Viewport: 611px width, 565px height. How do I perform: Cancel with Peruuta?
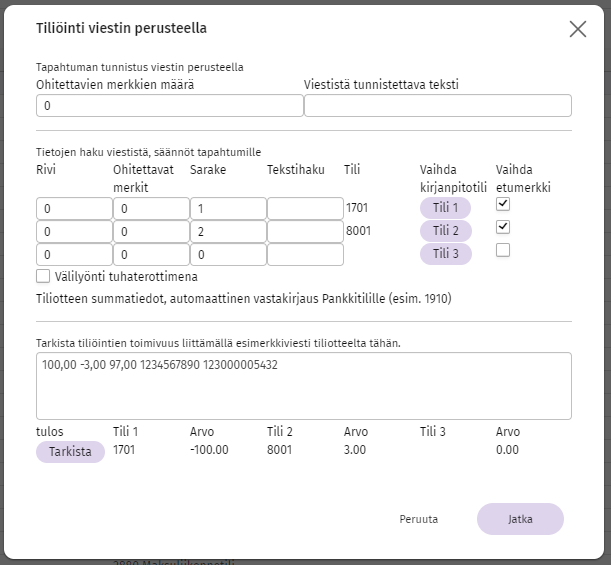(x=419, y=519)
